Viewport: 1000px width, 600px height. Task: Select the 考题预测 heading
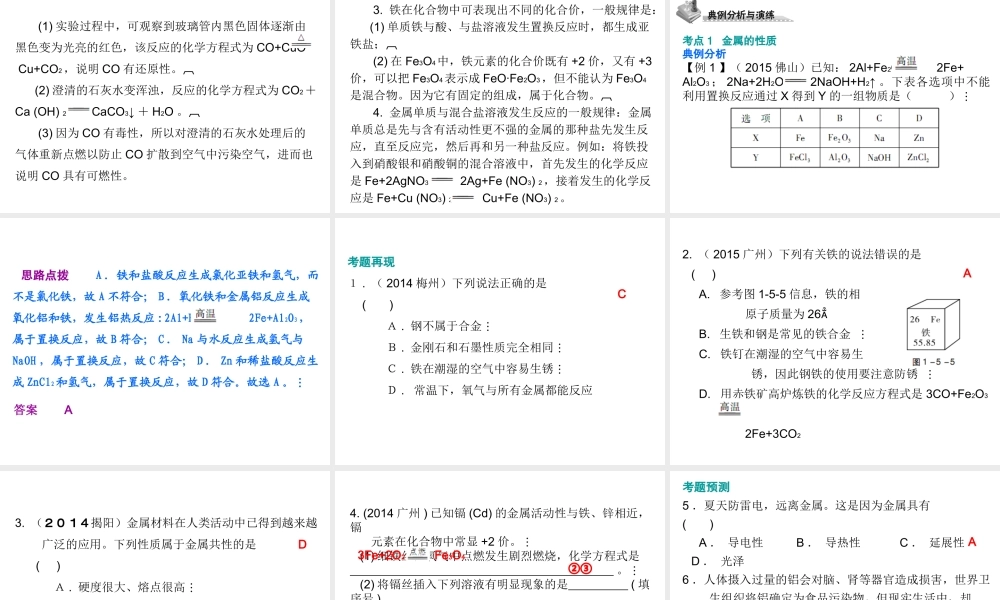click(706, 487)
